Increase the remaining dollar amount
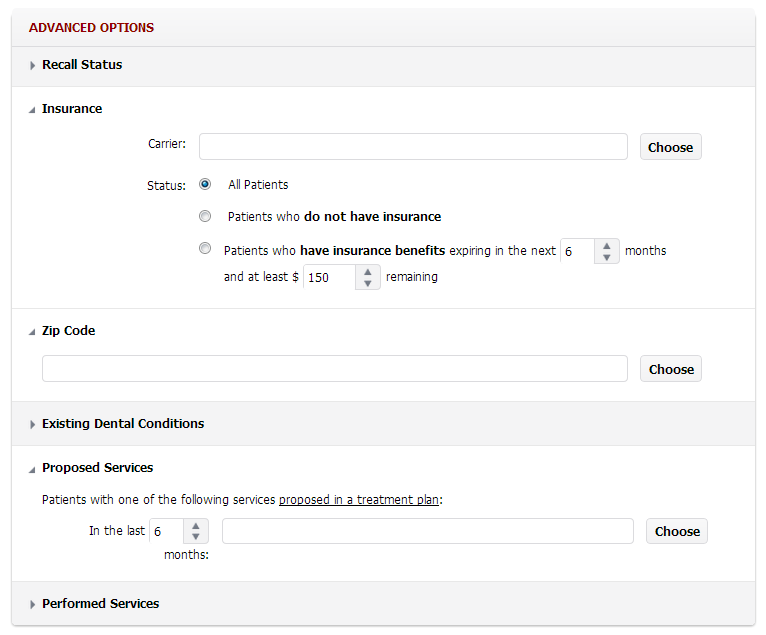The height and width of the screenshot is (635, 766). [368, 271]
